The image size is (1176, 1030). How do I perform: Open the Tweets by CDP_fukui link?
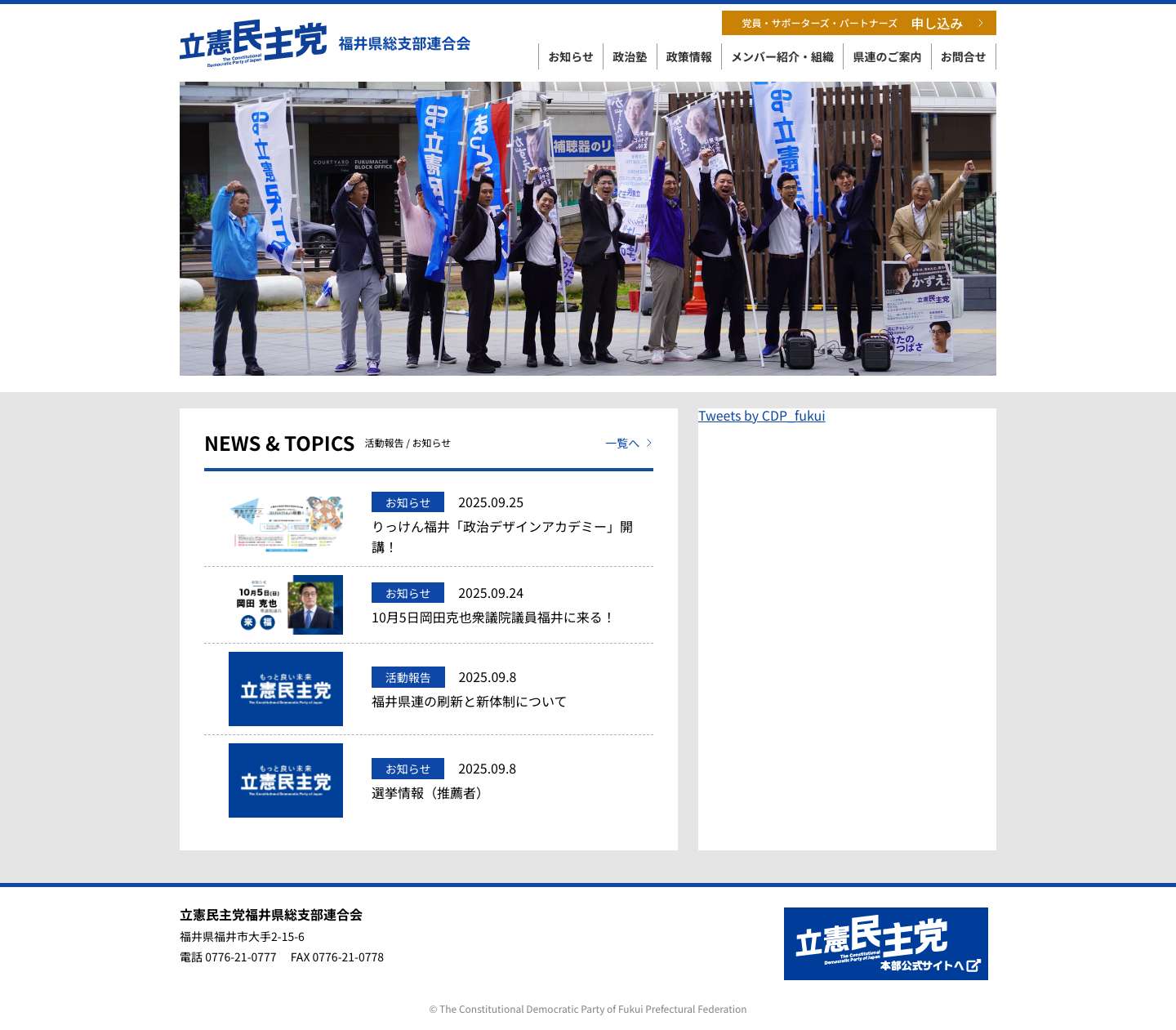point(761,416)
